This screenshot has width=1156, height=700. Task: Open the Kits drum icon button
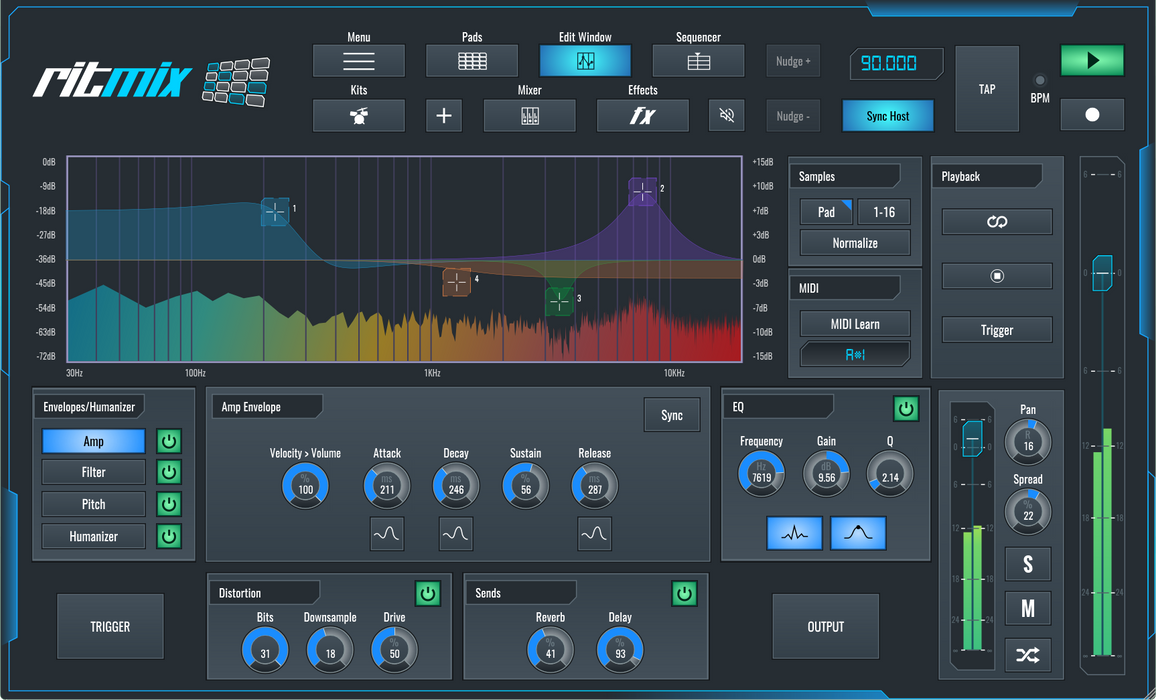point(358,116)
